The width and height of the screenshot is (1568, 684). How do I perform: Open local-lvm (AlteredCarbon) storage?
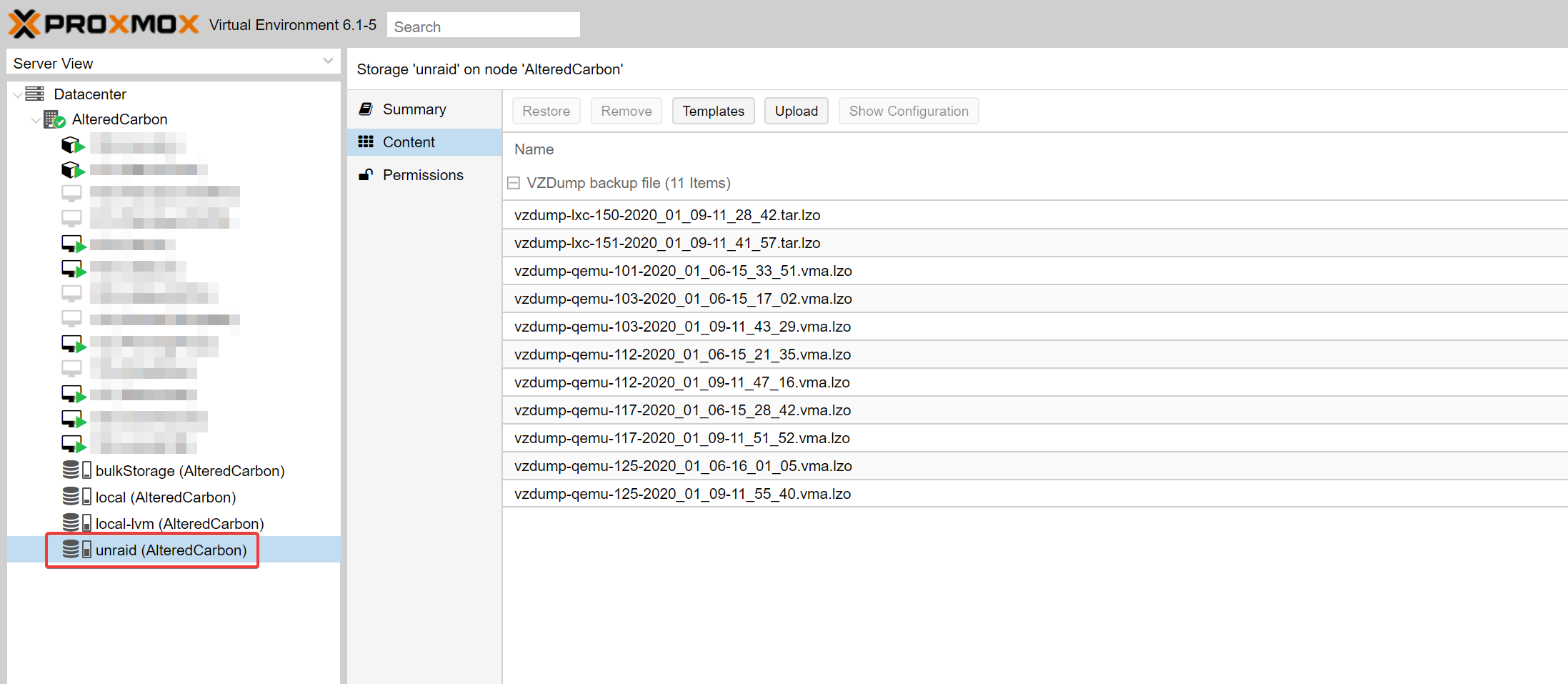[x=180, y=524]
